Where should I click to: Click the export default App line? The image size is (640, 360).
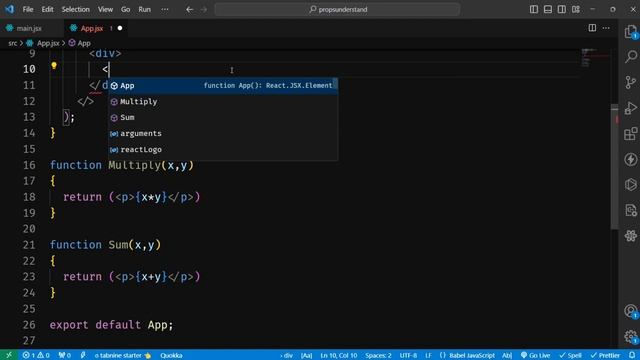111,325
